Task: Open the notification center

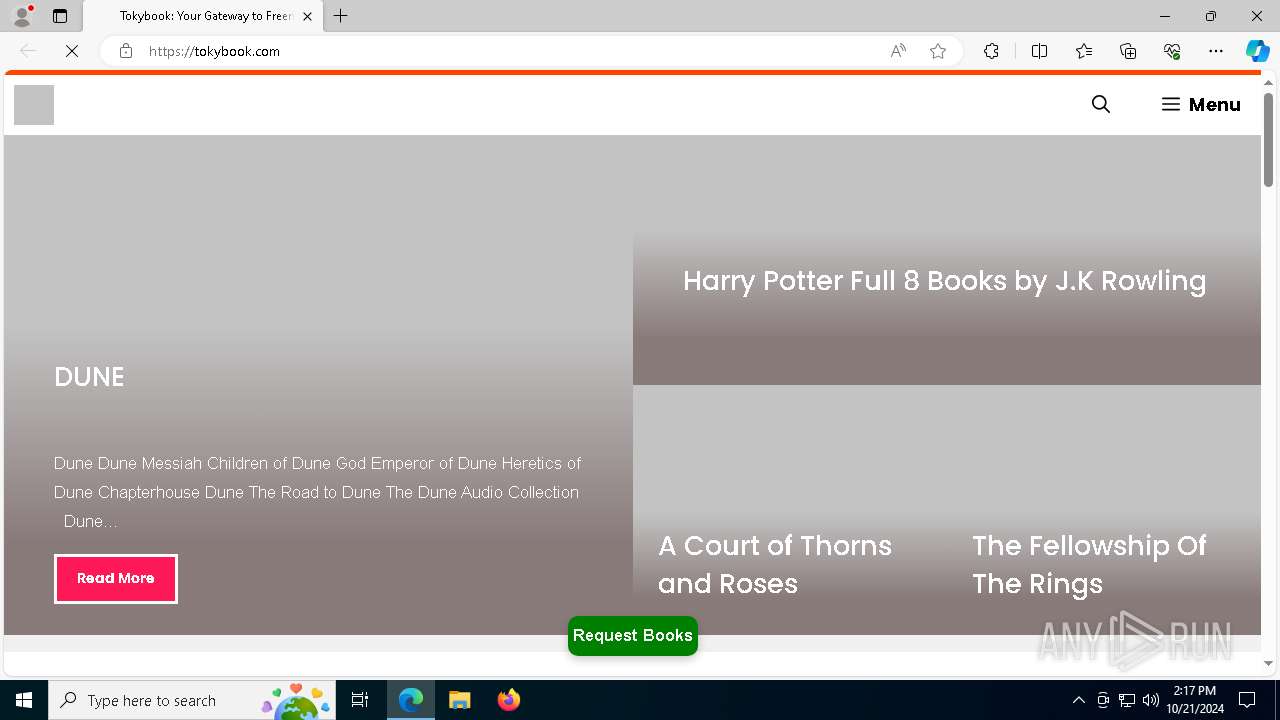Action: (1247, 700)
